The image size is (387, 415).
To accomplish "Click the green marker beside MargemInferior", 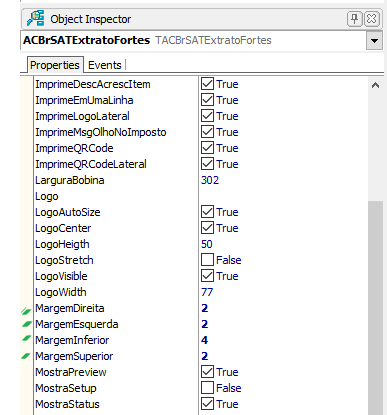I will 26,339.
